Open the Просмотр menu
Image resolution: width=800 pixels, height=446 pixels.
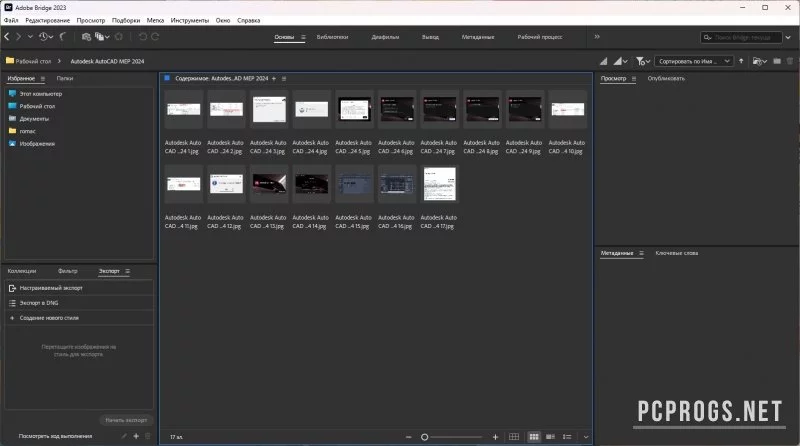(x=91, y=20)
